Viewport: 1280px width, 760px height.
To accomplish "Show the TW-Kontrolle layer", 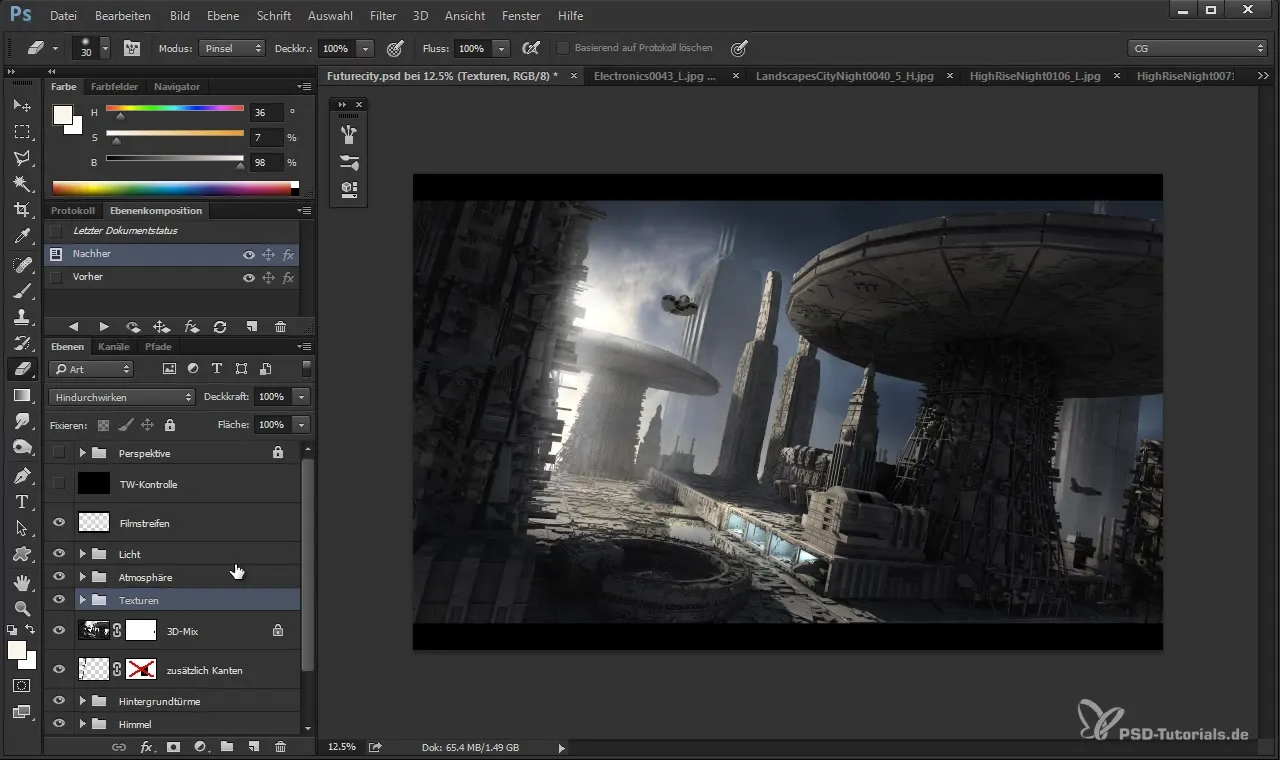I will (59, 484).
